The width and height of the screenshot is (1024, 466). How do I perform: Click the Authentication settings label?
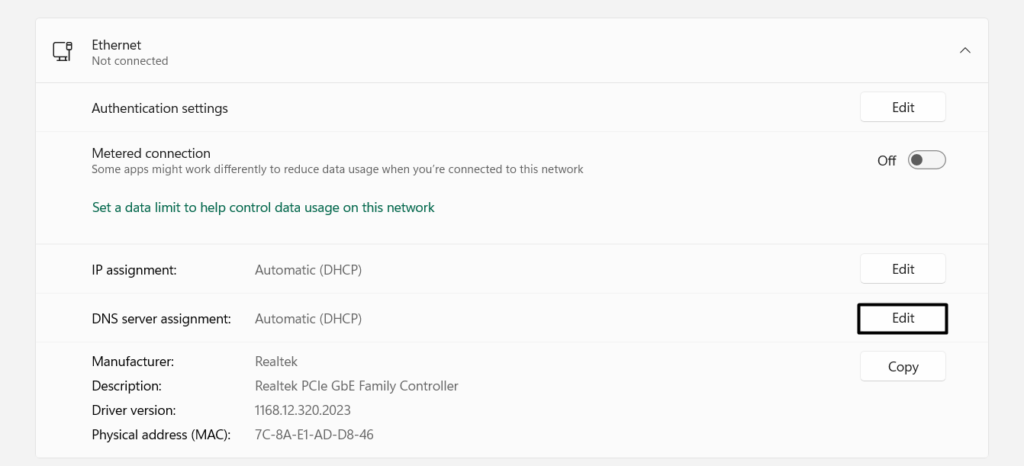160,108
